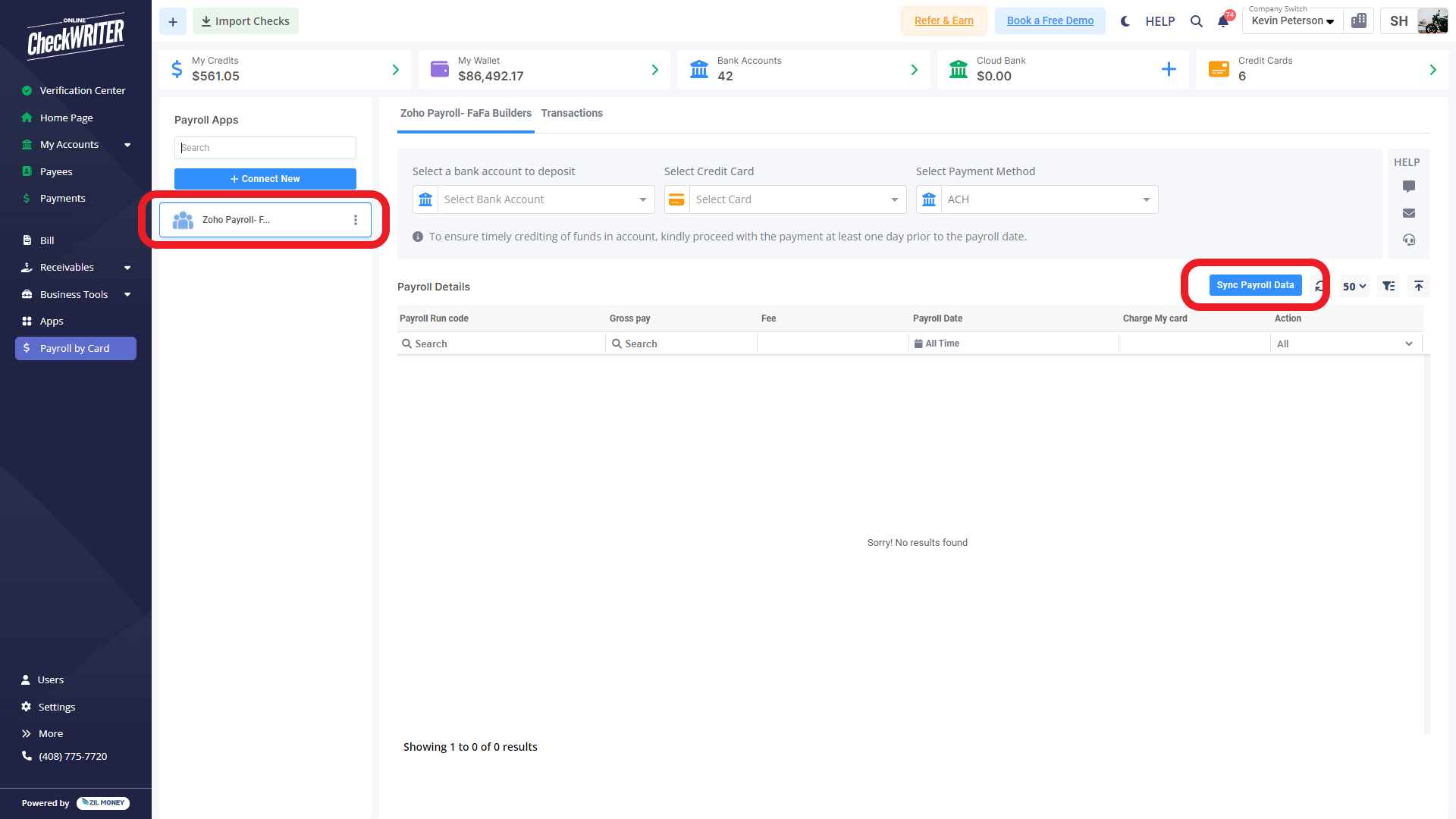
Task: Open three-dot menu for Zoho Payroll app
Action: [x=356, y=220]
